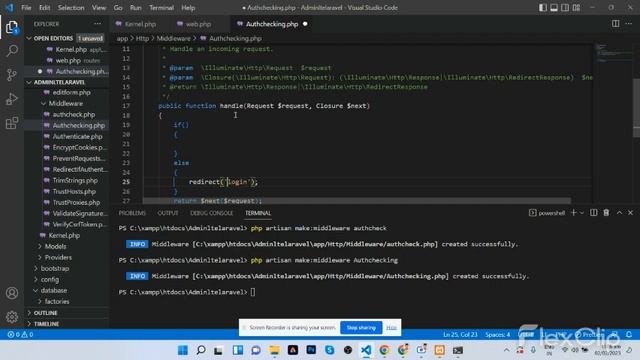This screenshot has width=640, height=360.
Task: Open Explorer more actions ellipsis
Action: (98, 24)
